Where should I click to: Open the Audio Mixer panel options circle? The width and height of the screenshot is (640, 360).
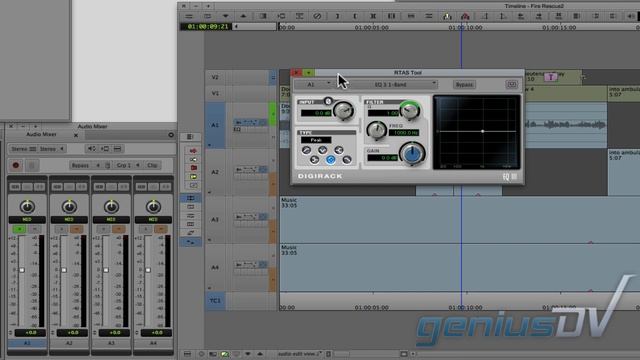(x=171, y=135)
